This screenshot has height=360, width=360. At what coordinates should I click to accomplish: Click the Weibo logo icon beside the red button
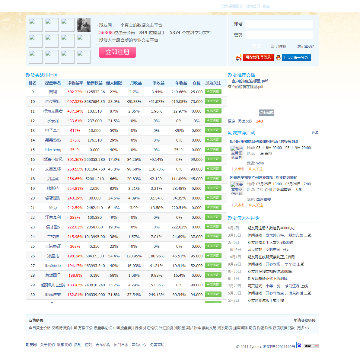tap(238, 58)
